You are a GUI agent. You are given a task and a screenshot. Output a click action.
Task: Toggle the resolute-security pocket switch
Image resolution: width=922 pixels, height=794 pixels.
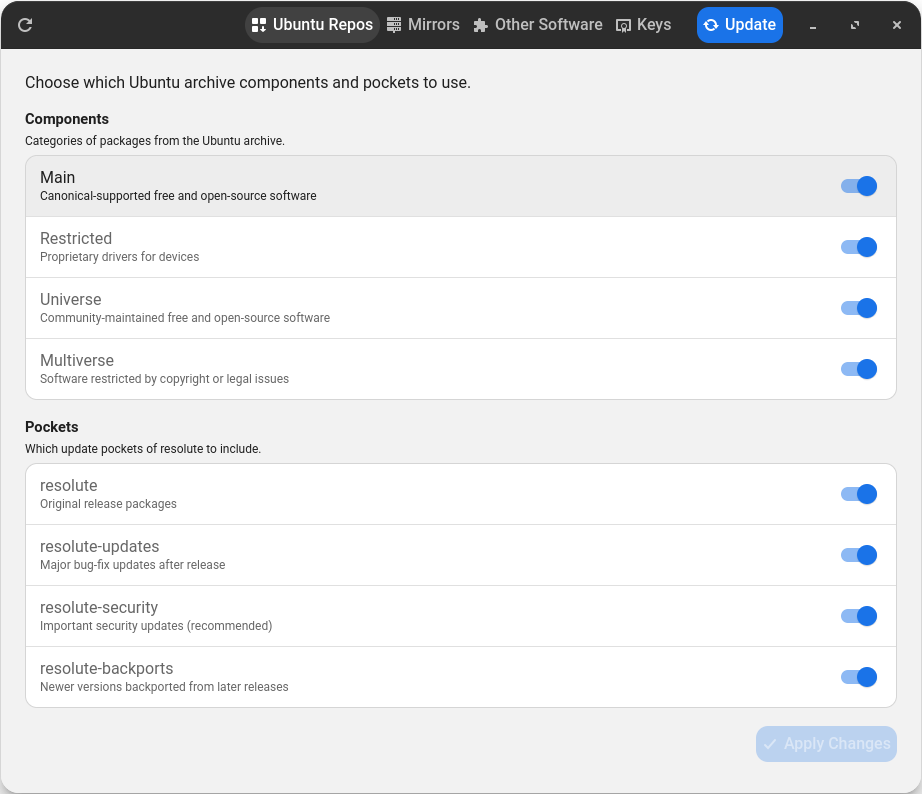coord(858,616)
